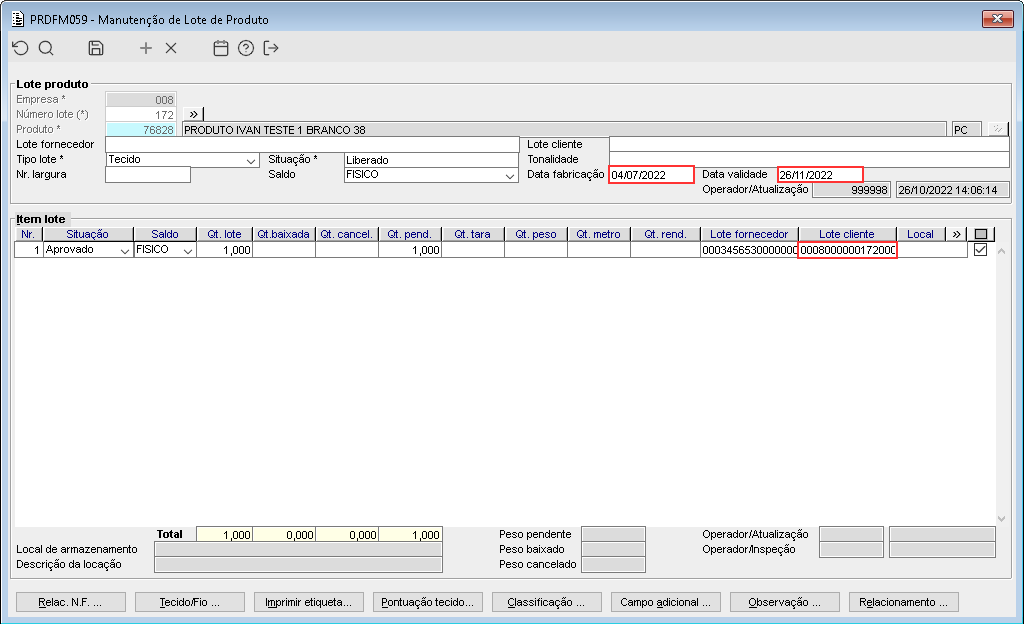Click the Situação column header in grid

(x=88, y=234)
